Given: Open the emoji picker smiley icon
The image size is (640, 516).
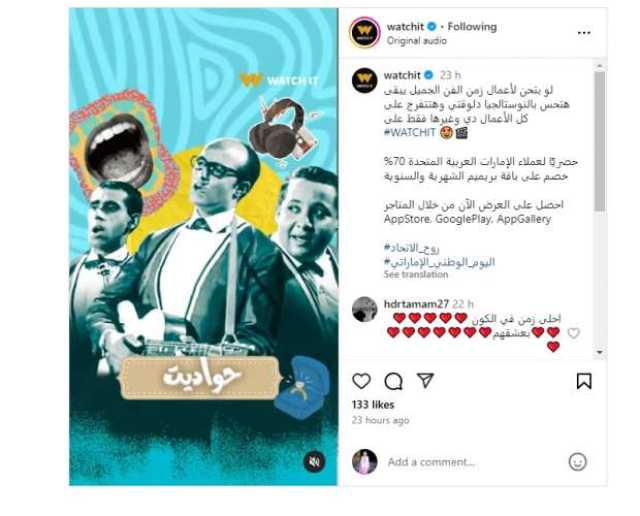Looking at the screenshot, I should (x=578, y=462).
